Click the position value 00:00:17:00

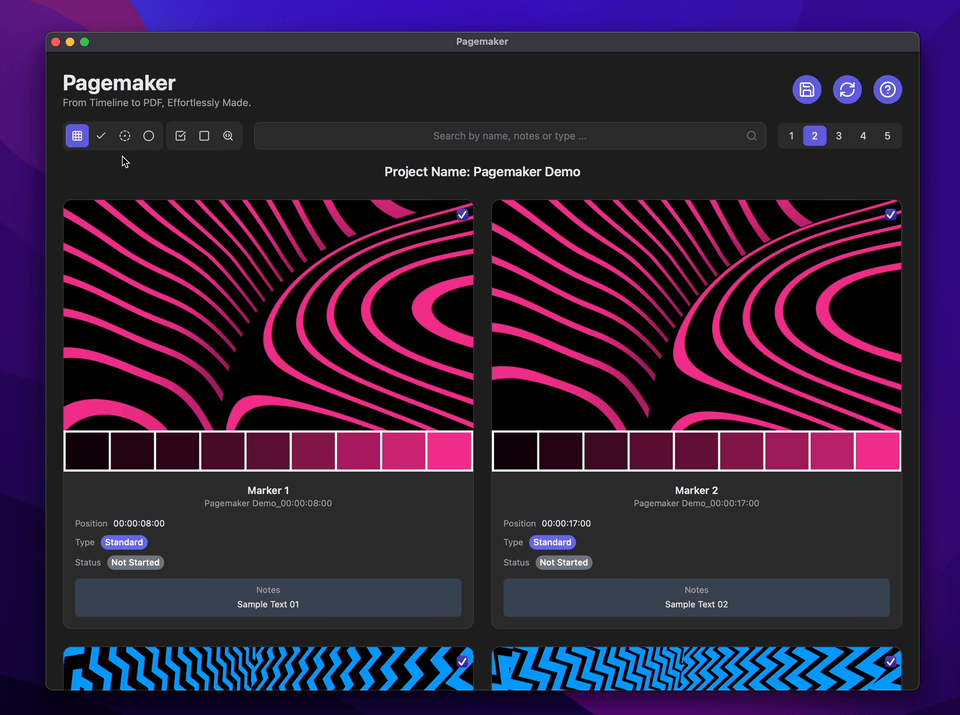click(566, 523)
